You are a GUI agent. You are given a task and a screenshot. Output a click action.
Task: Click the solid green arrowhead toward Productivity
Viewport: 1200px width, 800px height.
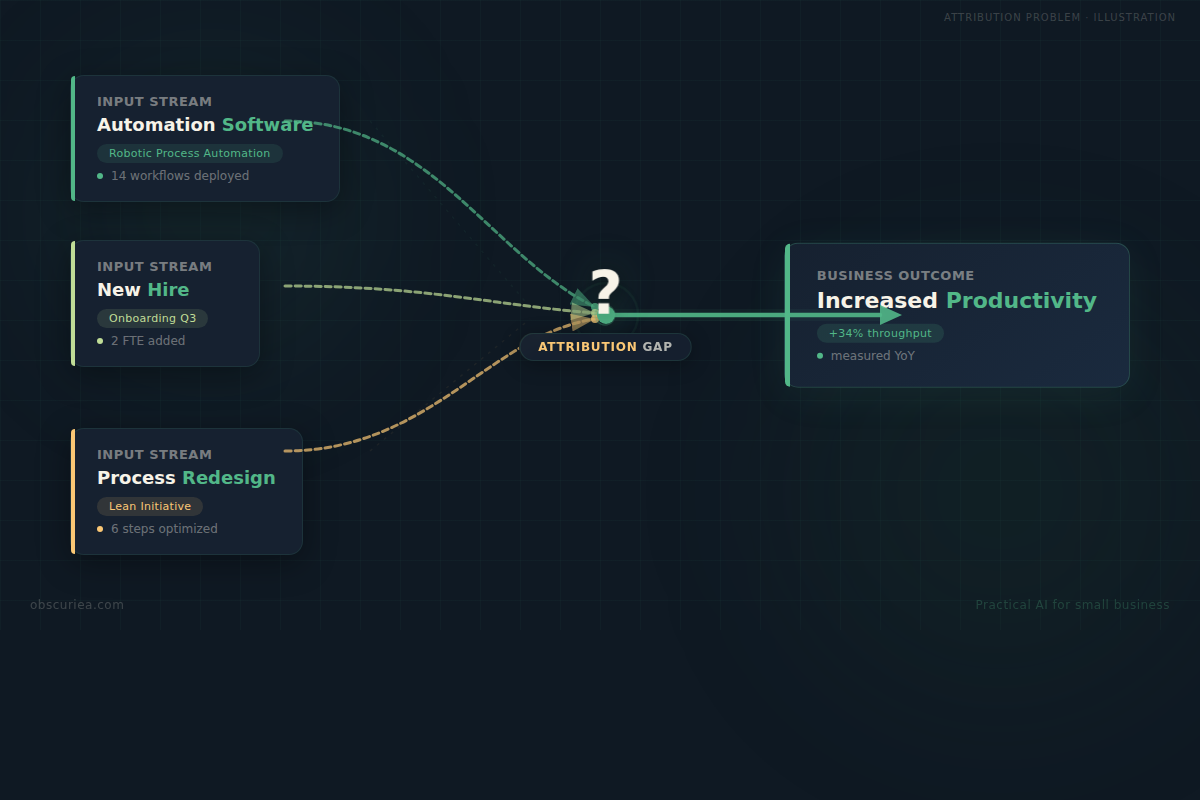coord(891,315)
